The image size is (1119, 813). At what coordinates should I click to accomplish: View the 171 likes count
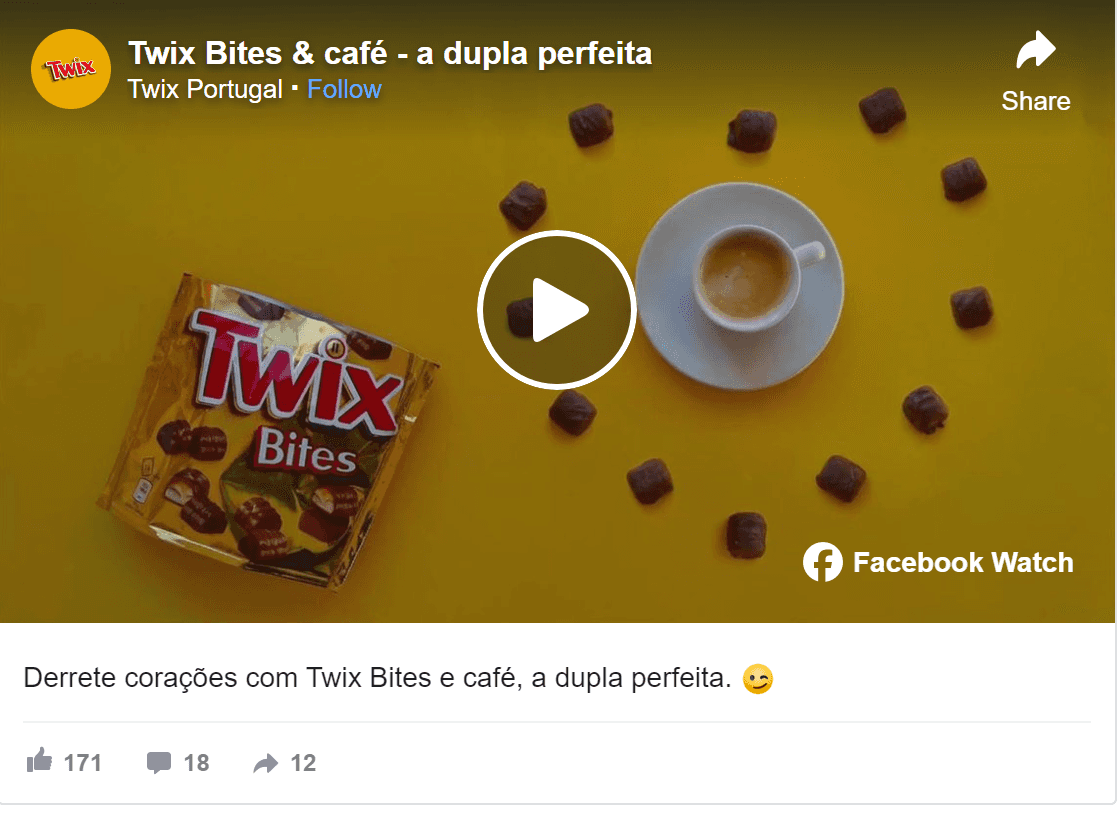coord(83,763)
